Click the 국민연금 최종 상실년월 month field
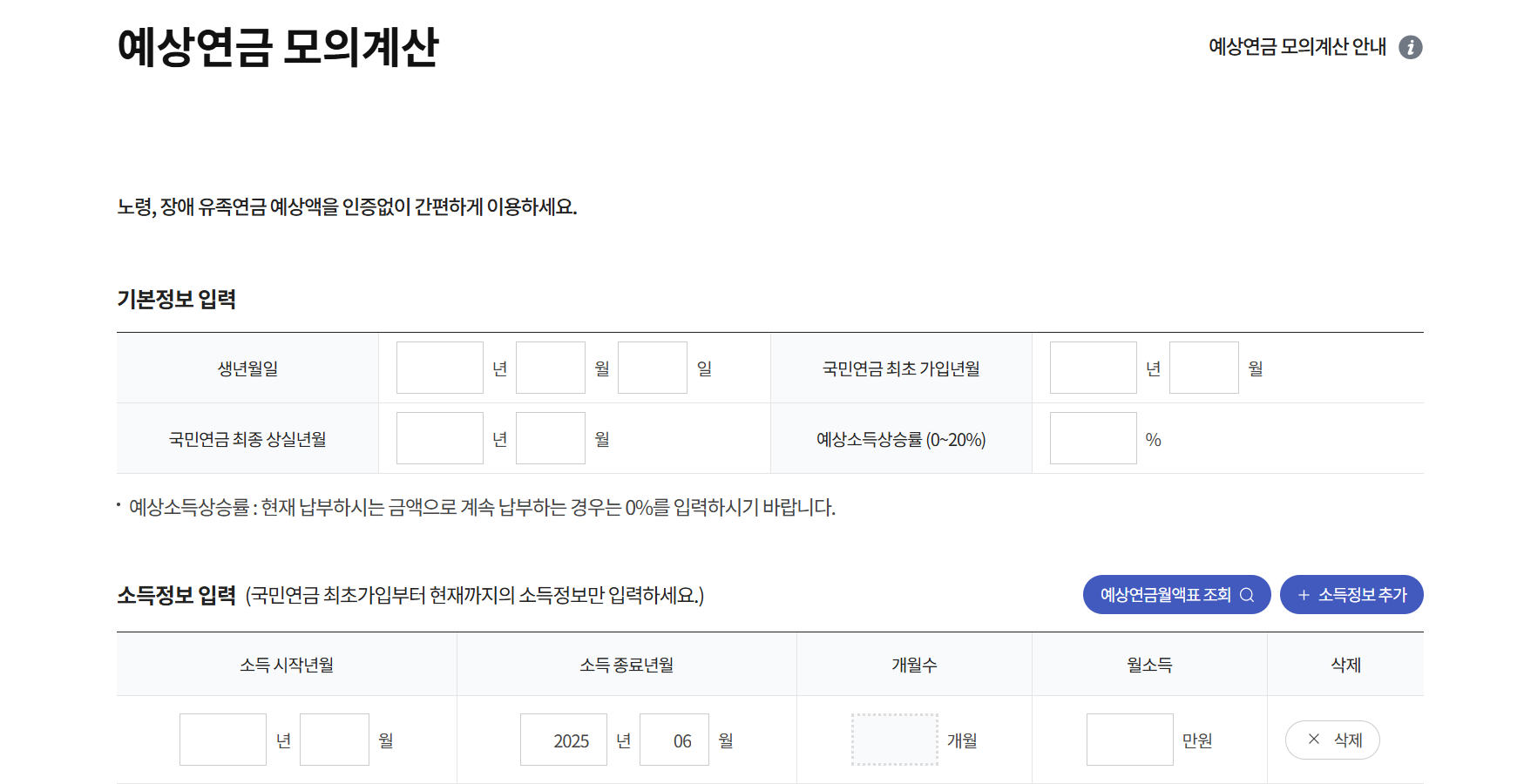The height and width of the screenshot is (784, 1524). (x=550, y=437)
